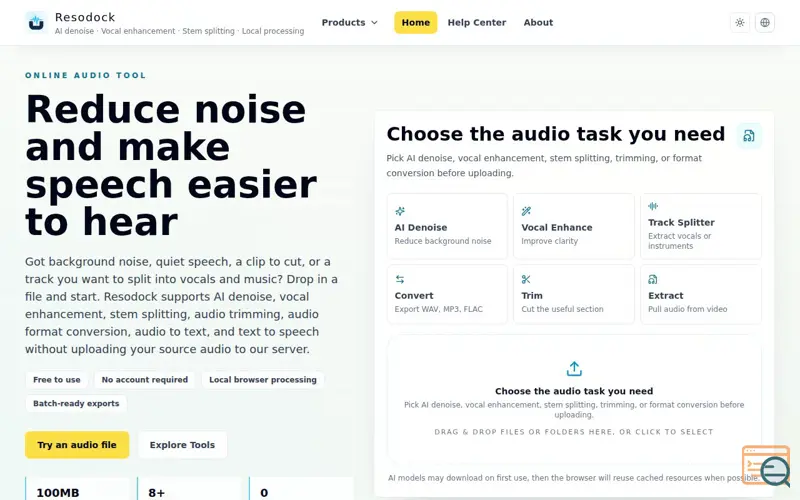Screen dimensions: 800x500
Task: Toggle the light/dark theme sun icon
Action: tap(740, 22)
